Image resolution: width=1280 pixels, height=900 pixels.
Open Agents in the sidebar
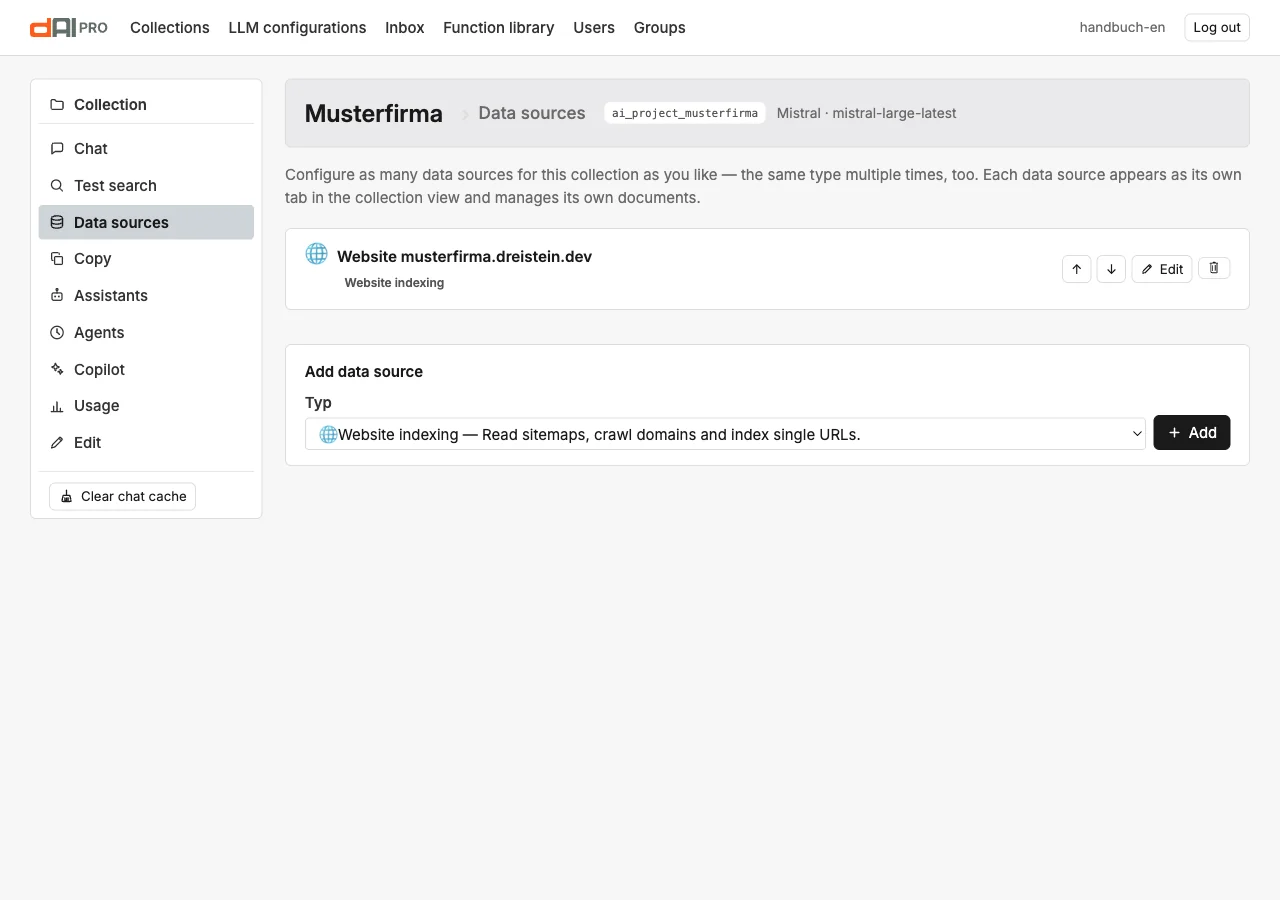click(x=146, y=333)
